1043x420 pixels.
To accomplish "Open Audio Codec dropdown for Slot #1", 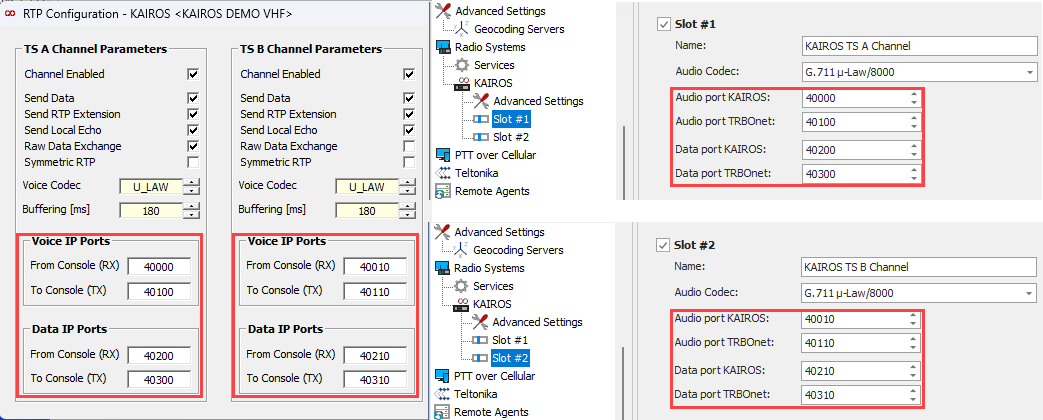I will (x=1028, y=73).
